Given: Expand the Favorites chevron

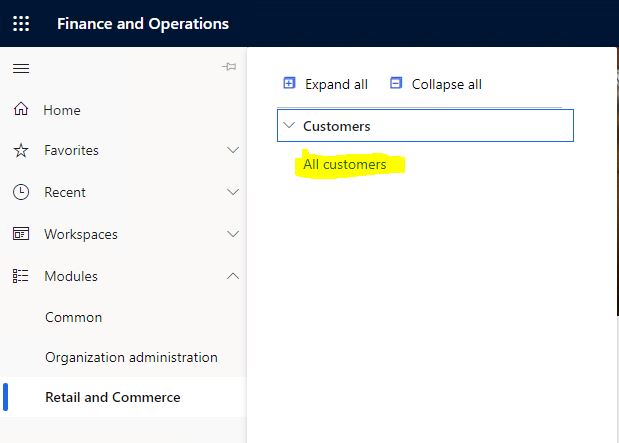Looking at the screenshot, I should tap(233, 150).
